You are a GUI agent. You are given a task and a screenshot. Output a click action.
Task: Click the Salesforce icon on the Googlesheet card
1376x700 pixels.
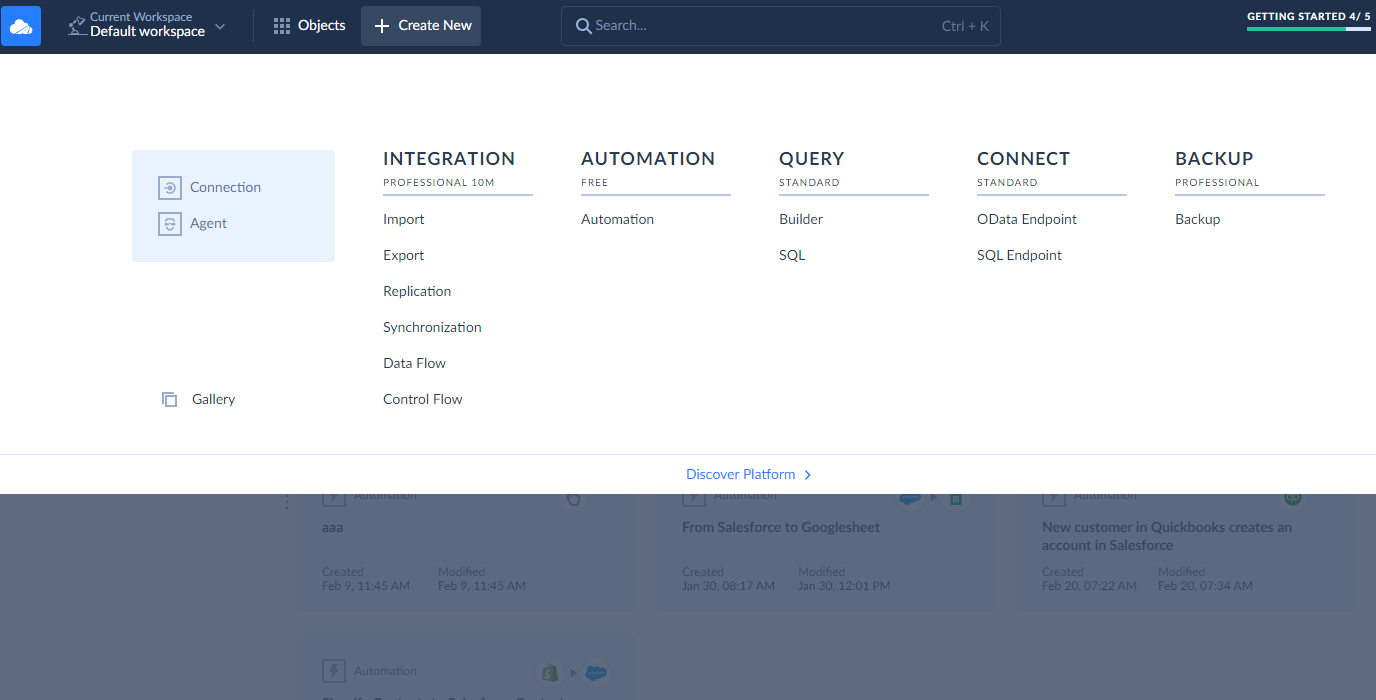point(909,497)
